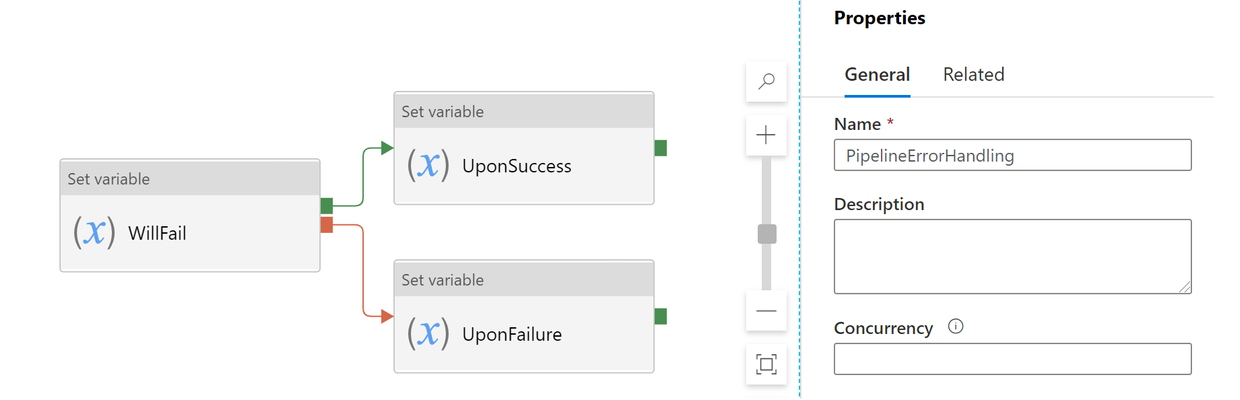Select the WillFail activity header
Viewport: 1240px width, 400px height.
coord(190,179)
